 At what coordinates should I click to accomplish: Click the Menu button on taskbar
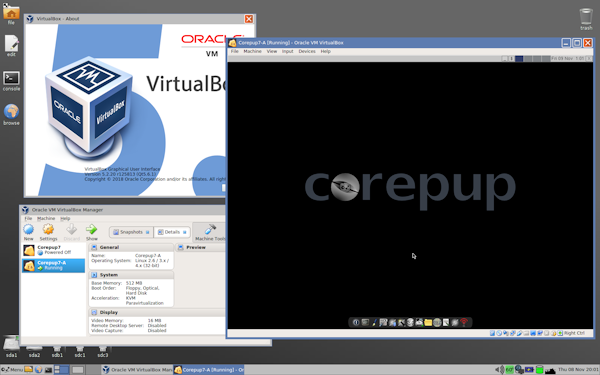tap(12, 370)
